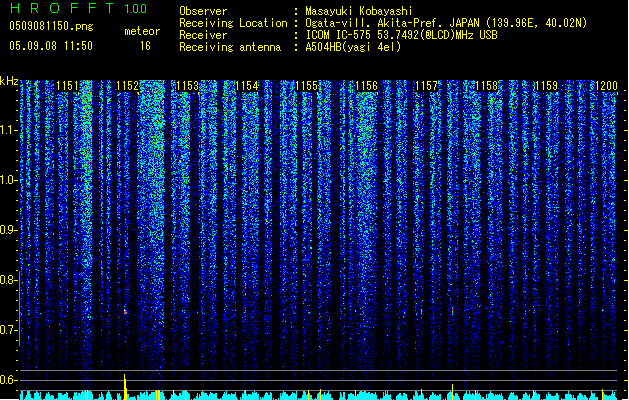Click the 0.6 kHz frequency tick label
This screenshot has height=400, width=629.
point(8,380)
